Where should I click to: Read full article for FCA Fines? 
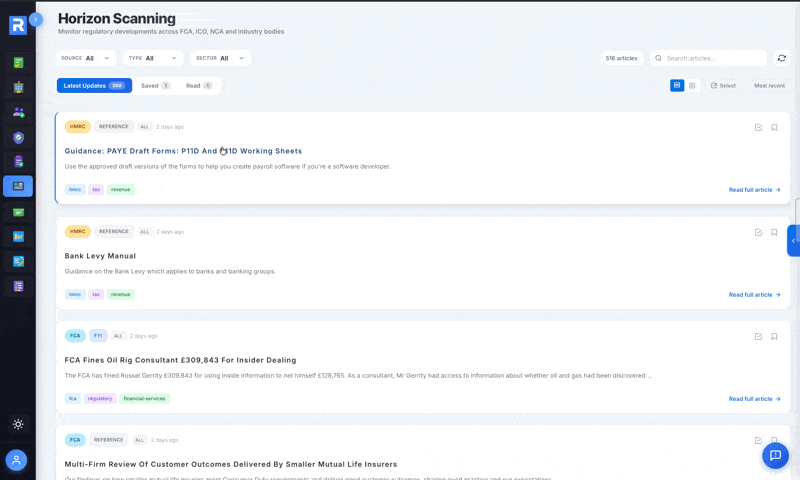pyautogui.click(x=755, y=399)
